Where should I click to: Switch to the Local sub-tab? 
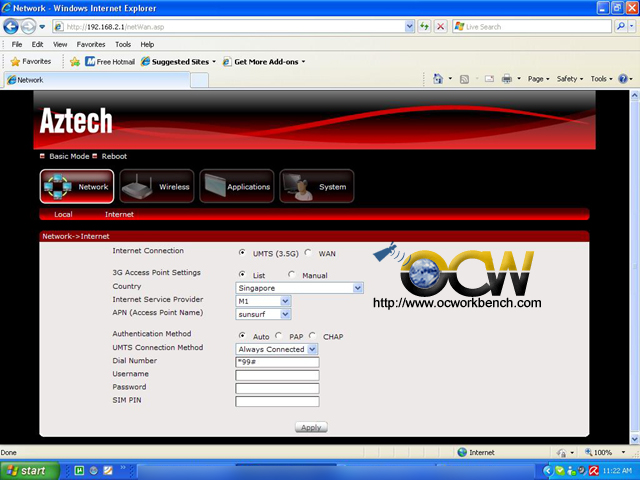tap(63, 214)
